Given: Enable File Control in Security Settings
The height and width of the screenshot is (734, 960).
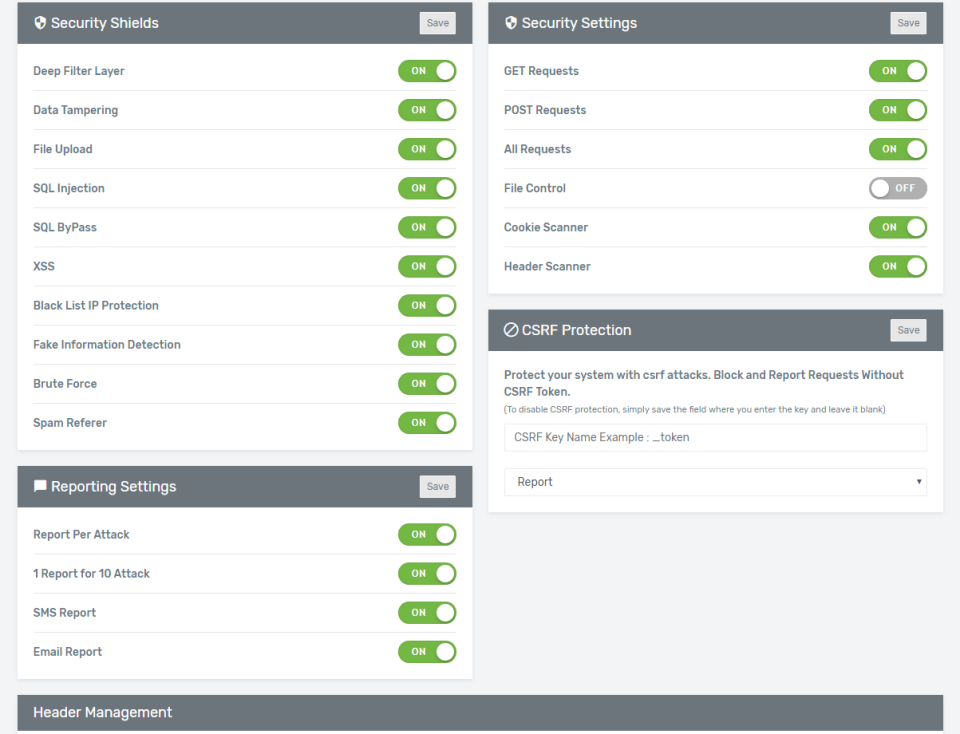Looking at the screenshot, I should click(897, 188).
